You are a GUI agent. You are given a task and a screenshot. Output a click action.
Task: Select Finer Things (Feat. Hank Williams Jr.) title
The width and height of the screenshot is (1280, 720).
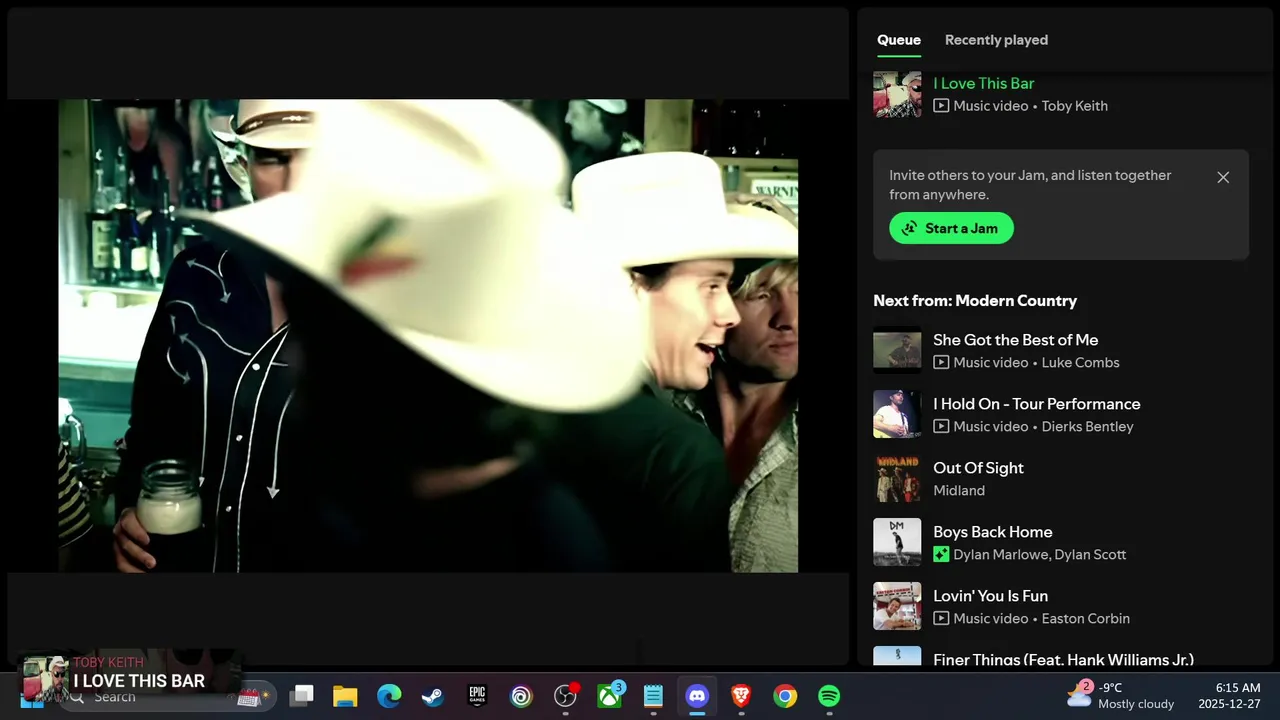tap(1063, 660)
